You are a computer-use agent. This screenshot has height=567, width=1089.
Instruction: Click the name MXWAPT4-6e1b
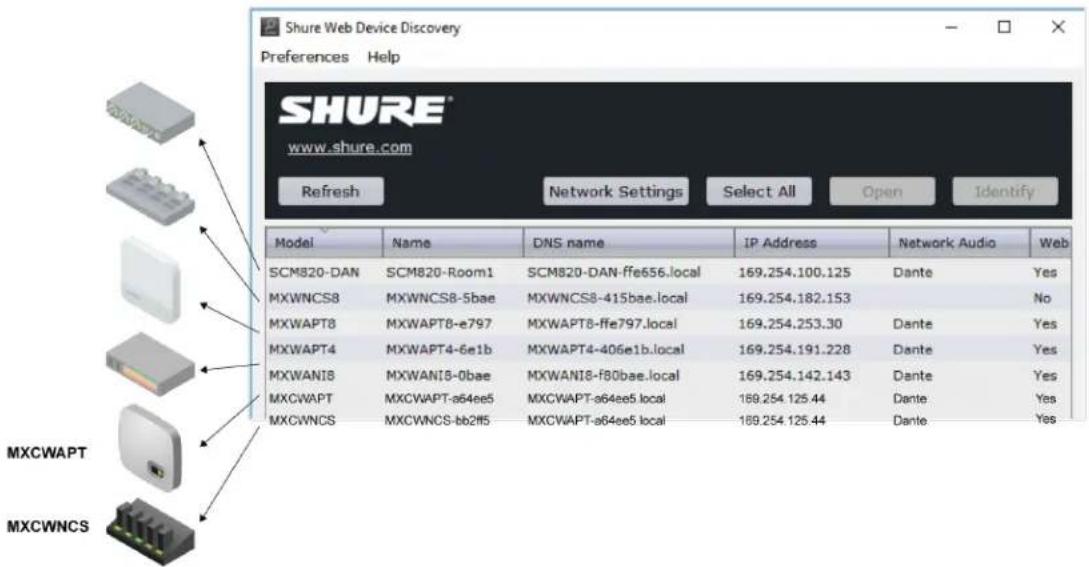(439, 350)
